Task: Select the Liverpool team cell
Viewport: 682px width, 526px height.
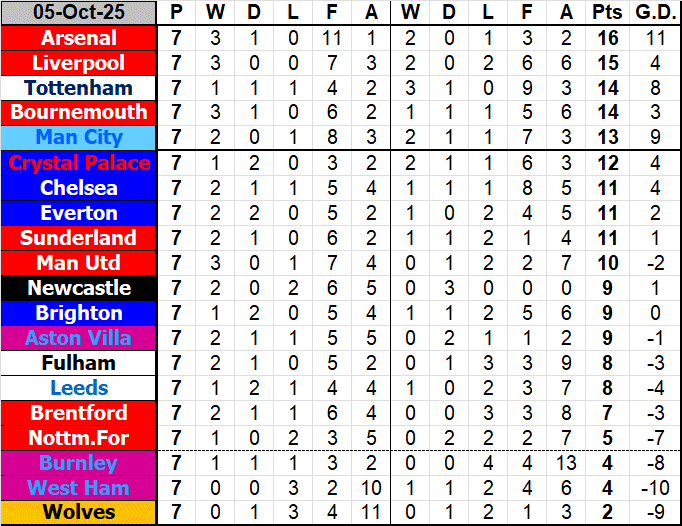Action: (79, 63)
